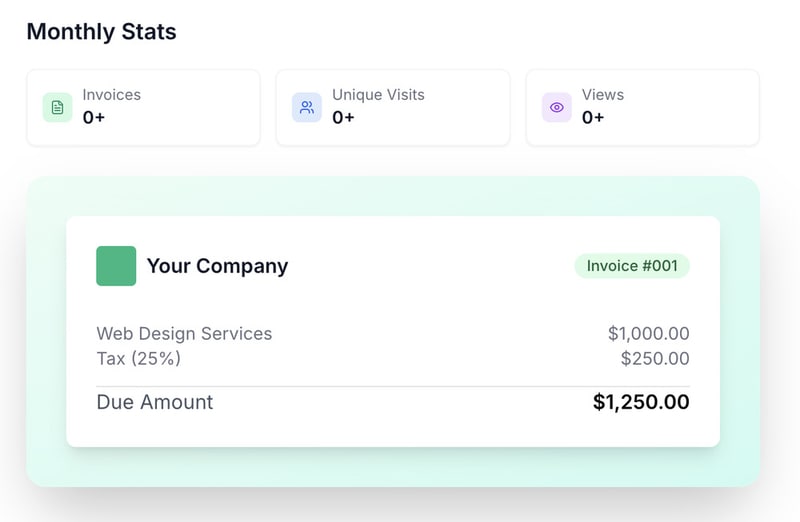Click the Unique Visits label text

(x=378, y=95)
